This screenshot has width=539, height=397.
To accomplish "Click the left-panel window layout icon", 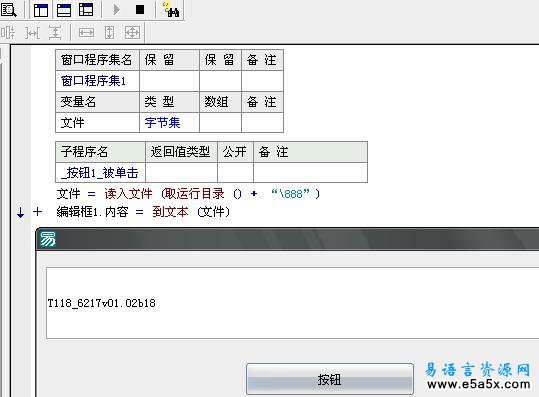I will 41,10.
